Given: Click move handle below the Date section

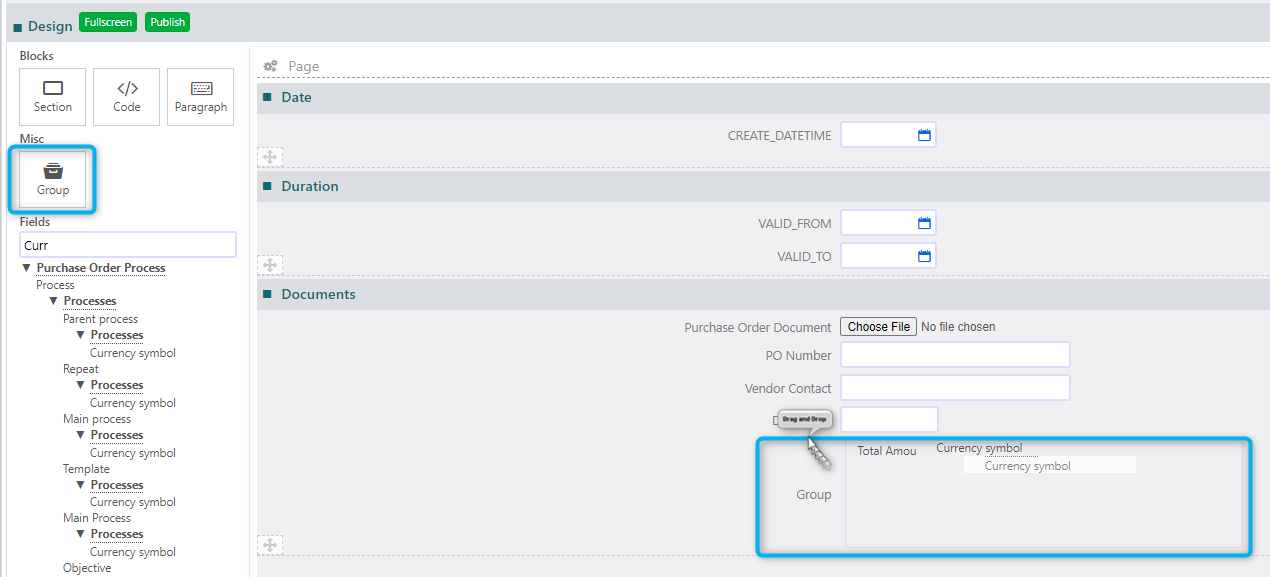Looking at the screenshot, I should coord(270,157).
